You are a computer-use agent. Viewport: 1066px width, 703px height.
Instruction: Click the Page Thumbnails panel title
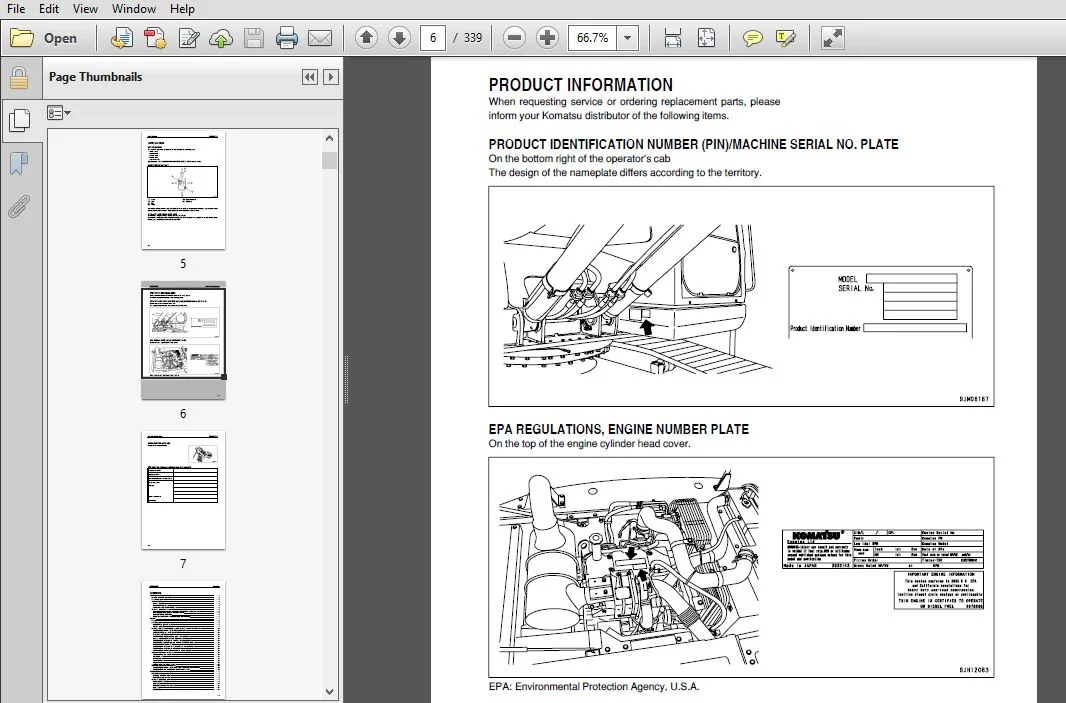pos(95,77)
